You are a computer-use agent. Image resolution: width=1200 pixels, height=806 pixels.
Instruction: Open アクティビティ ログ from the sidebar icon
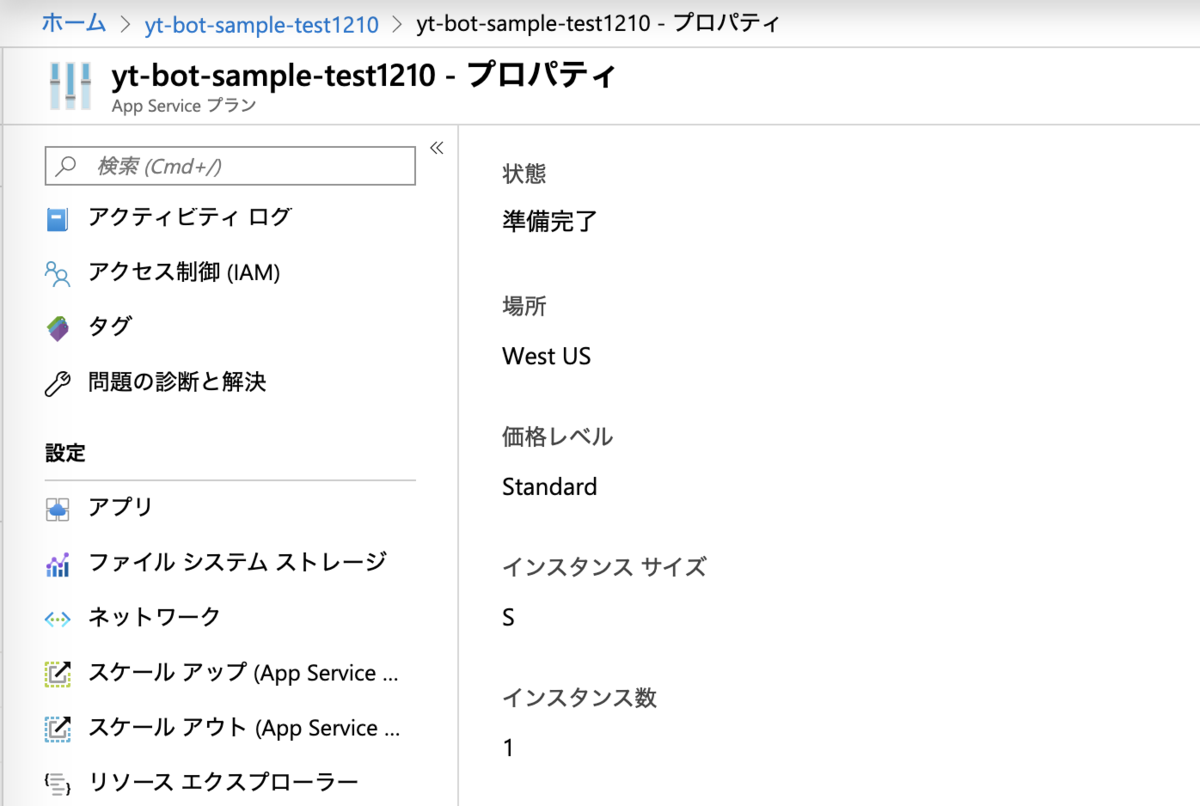[x=58, y=217]
